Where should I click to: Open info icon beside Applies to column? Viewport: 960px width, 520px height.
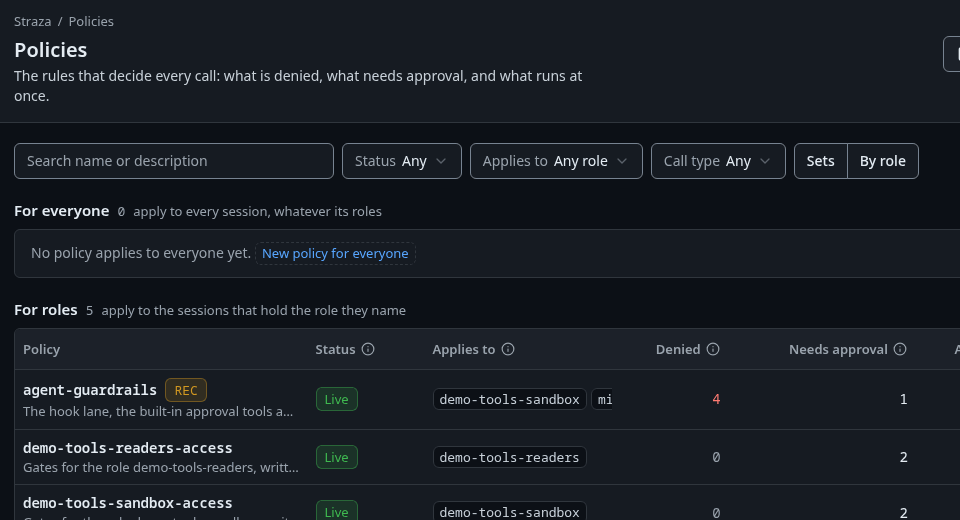coord(508,349)
